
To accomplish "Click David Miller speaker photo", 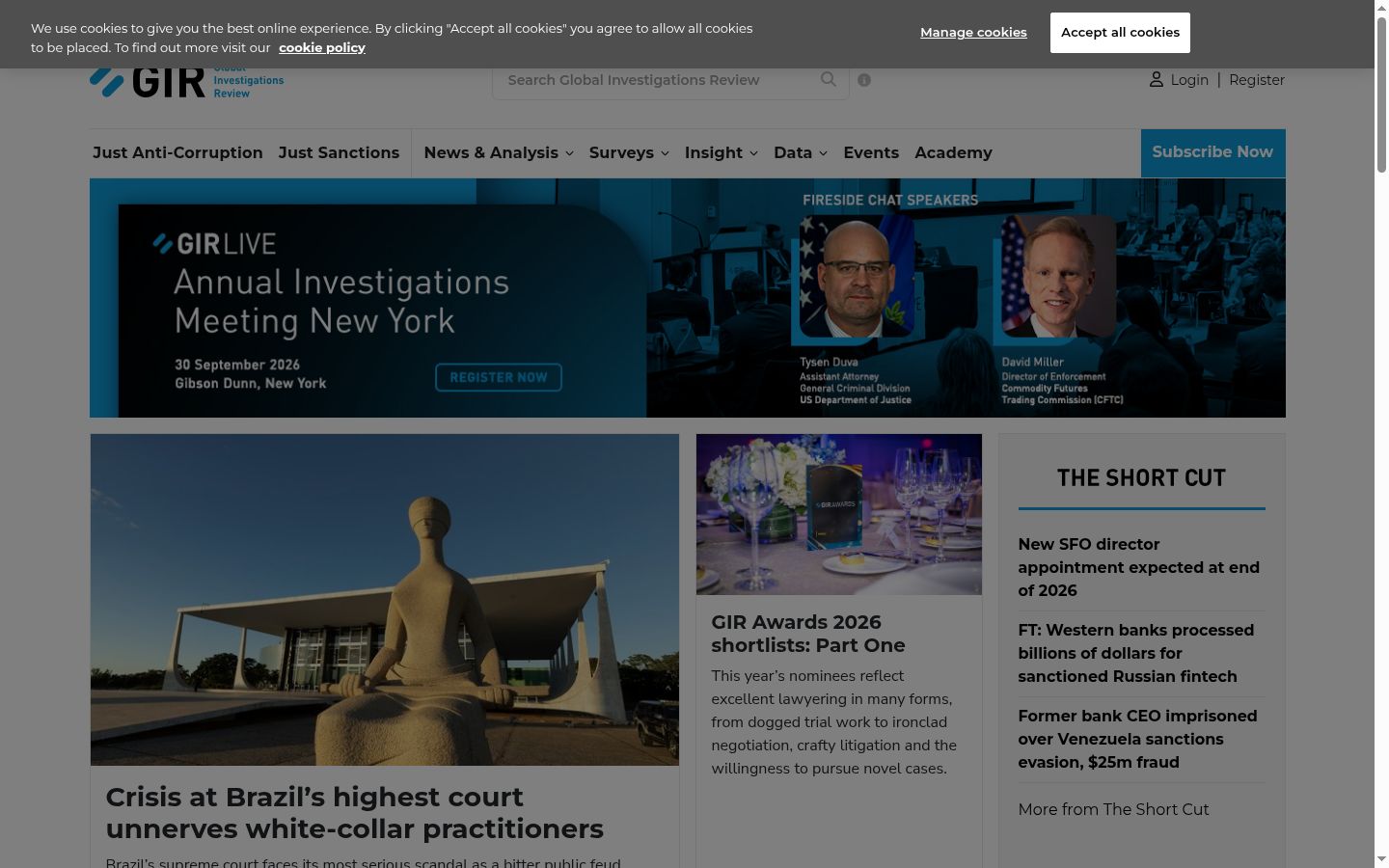I will click(1058, 275).
